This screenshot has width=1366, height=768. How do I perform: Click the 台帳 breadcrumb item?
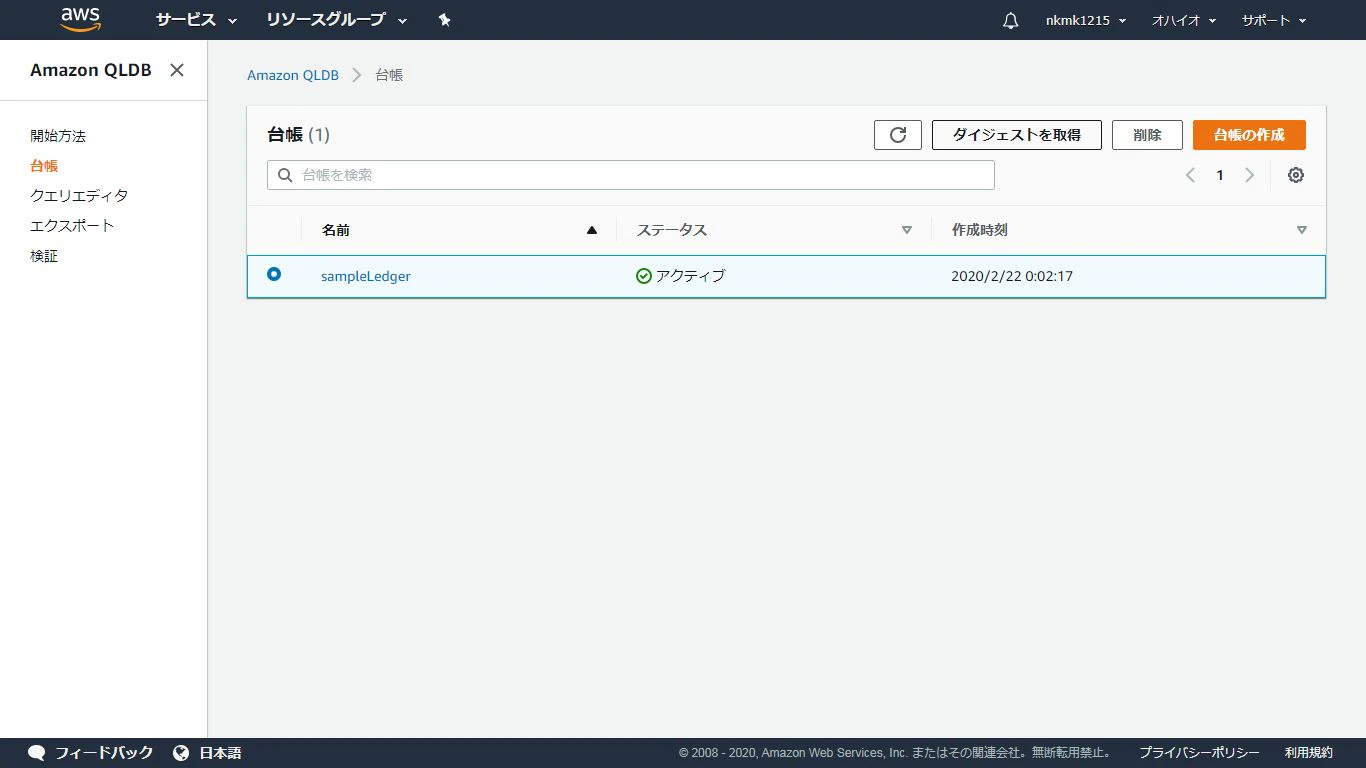(x=389, y=75)
